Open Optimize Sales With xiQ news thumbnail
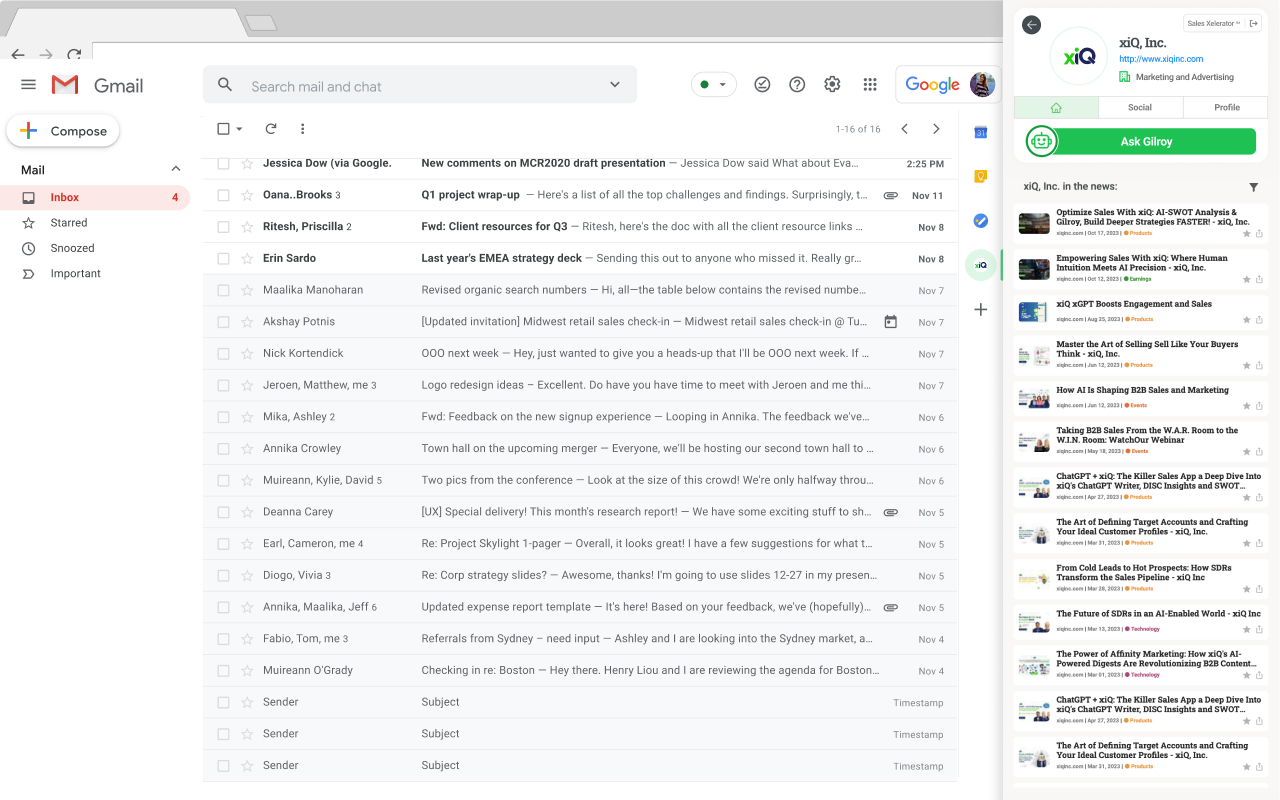This screenshot has height=800, width=1280. [x=1034, y=223]
